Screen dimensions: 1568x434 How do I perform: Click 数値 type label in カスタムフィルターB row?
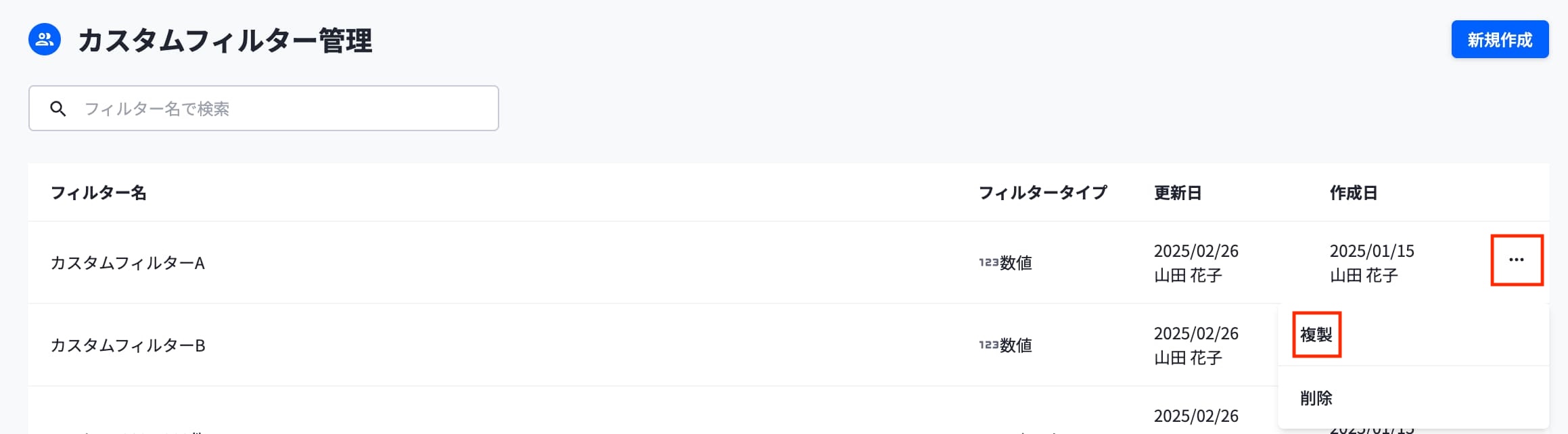click(x=1016, y=345)
